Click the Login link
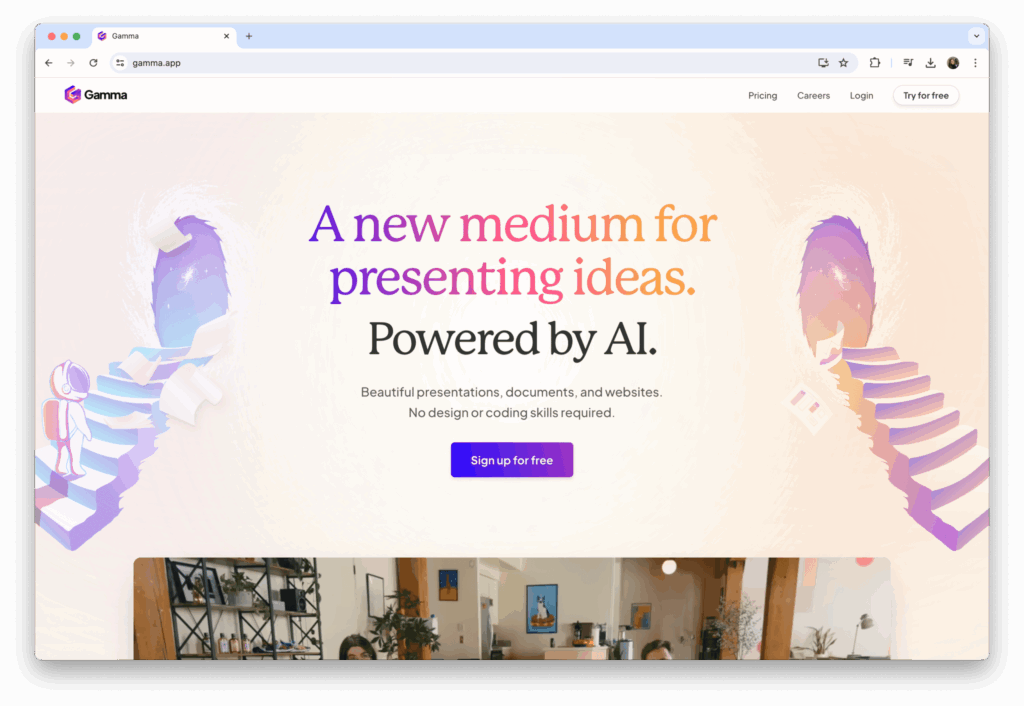 coord(861,95)
